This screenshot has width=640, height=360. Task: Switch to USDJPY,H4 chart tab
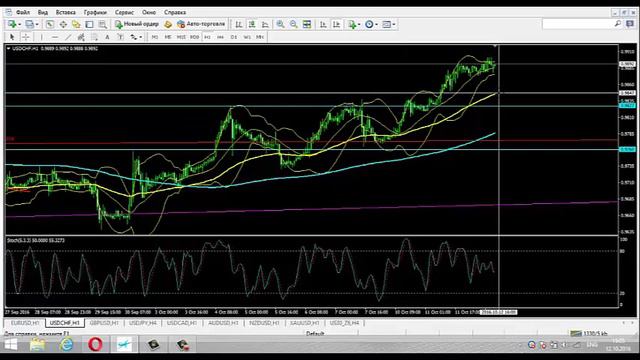coord(143,323)
